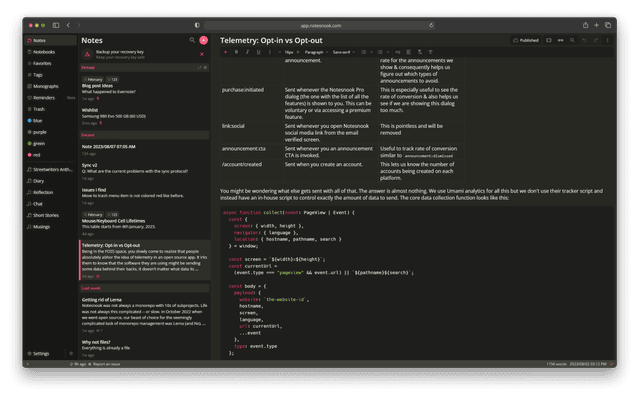Open the Notes section in sidebar

[x=50, y=40]
